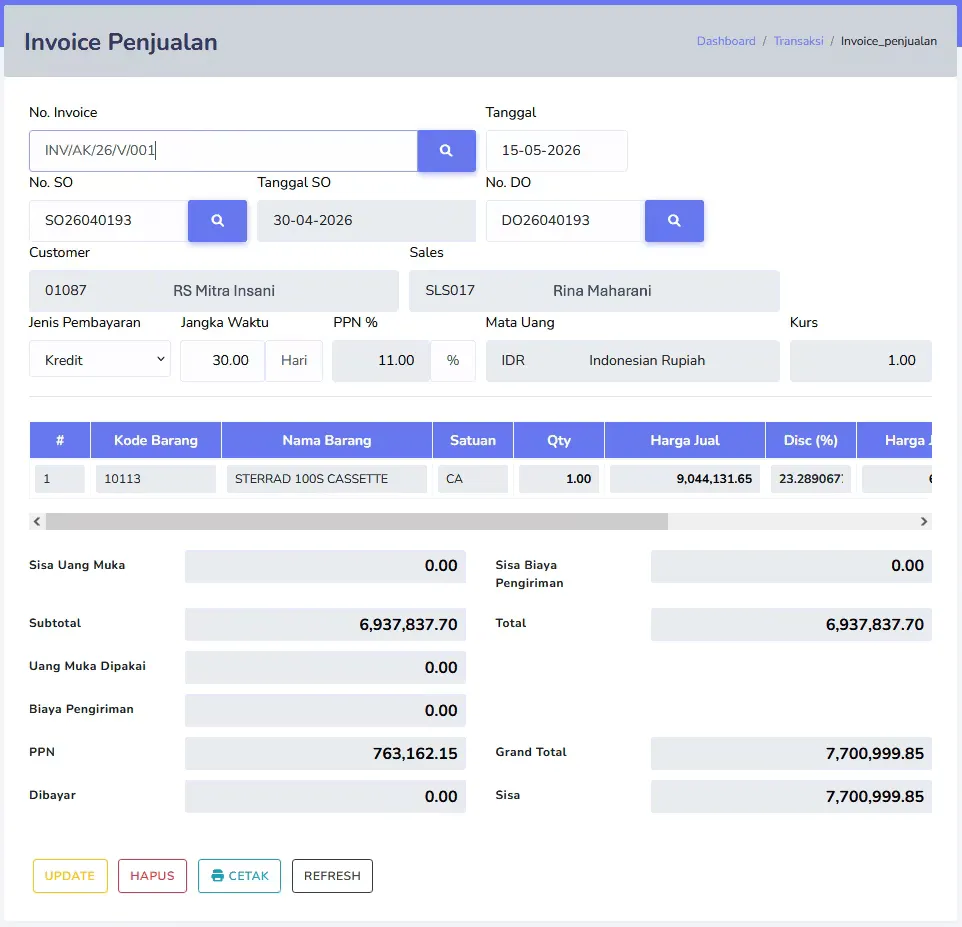Click the Jangka Waktu field showing 30.00
Image resolution: width=962 pixels, height=927 pixels.
[x=223, y=360]
